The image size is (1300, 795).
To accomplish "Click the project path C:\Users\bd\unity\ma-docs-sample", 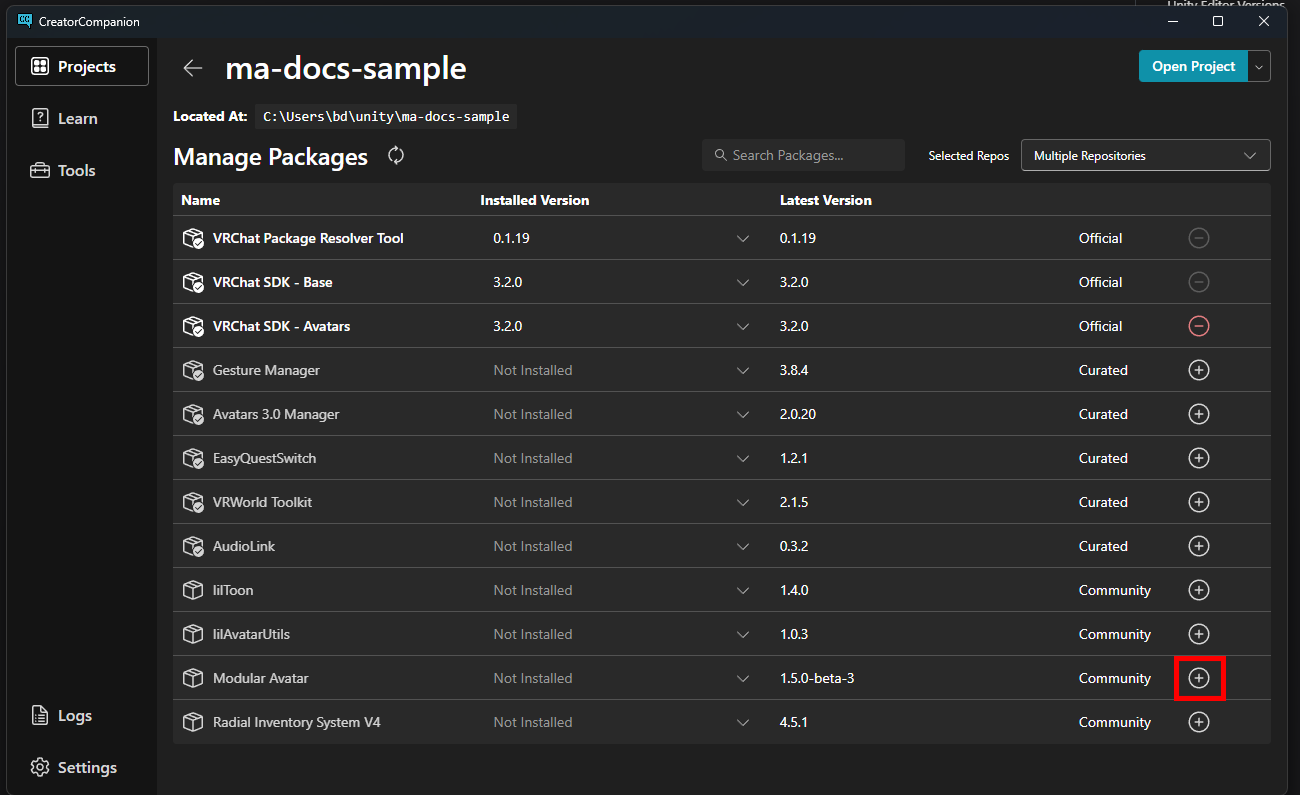I will tap(386, 116).
